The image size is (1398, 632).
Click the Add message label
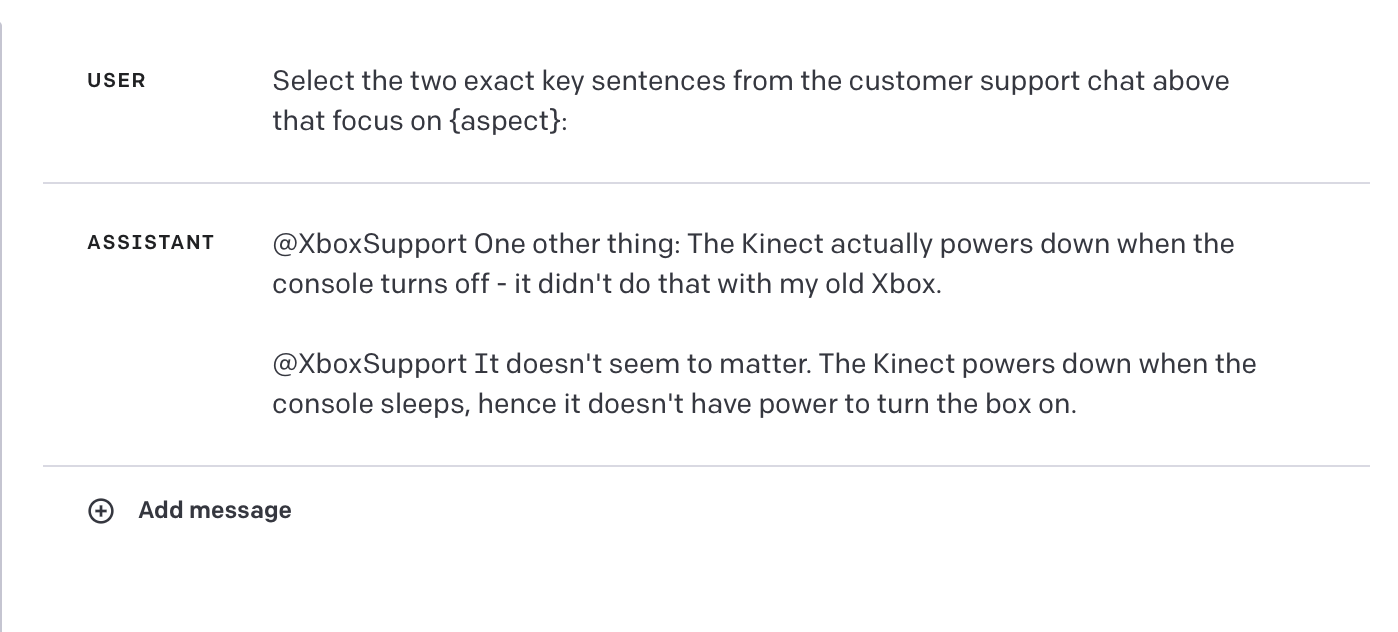click(x=215, y=510)
